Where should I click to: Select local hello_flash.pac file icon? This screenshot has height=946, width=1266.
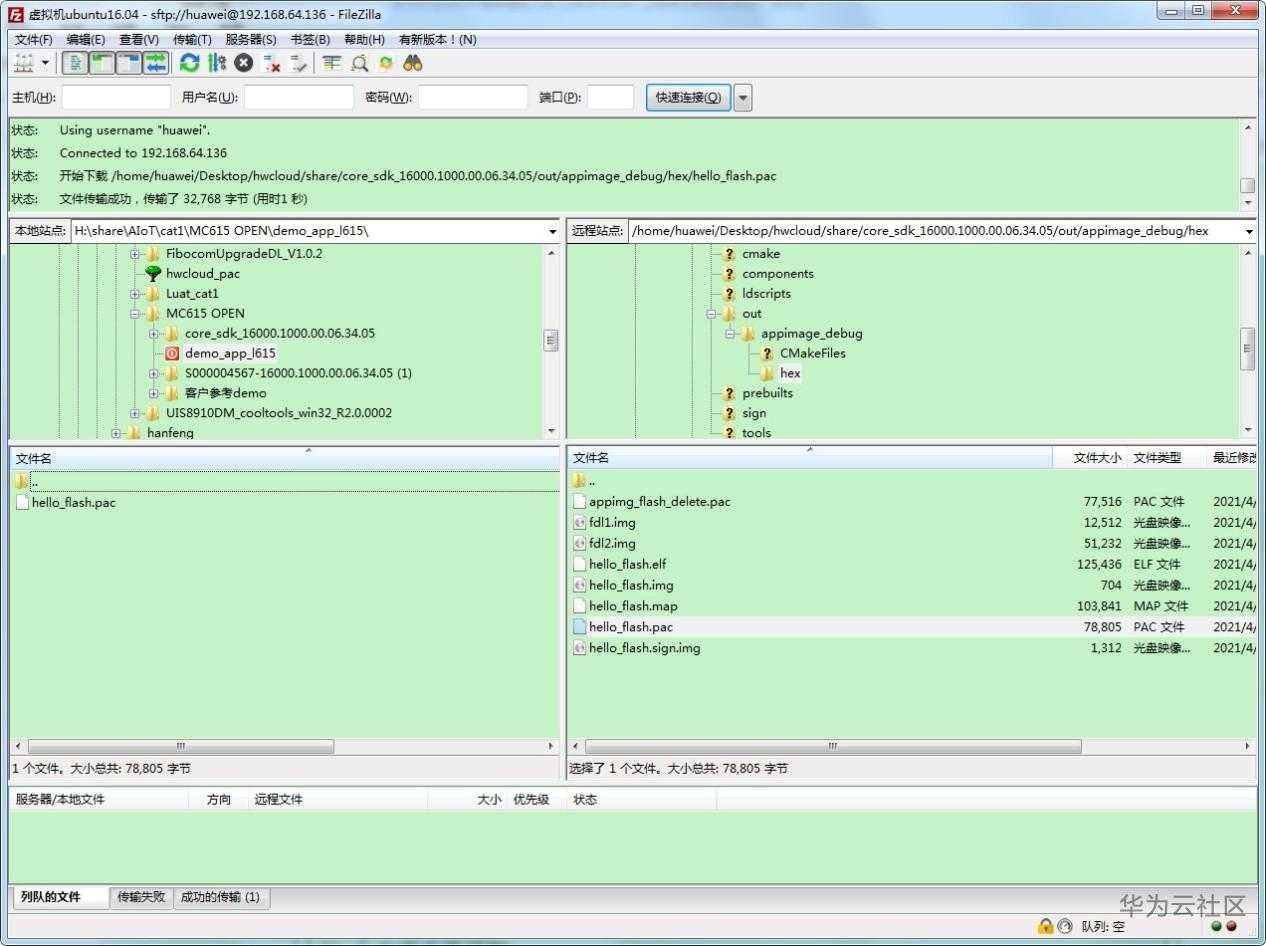(x=23, y=502)
